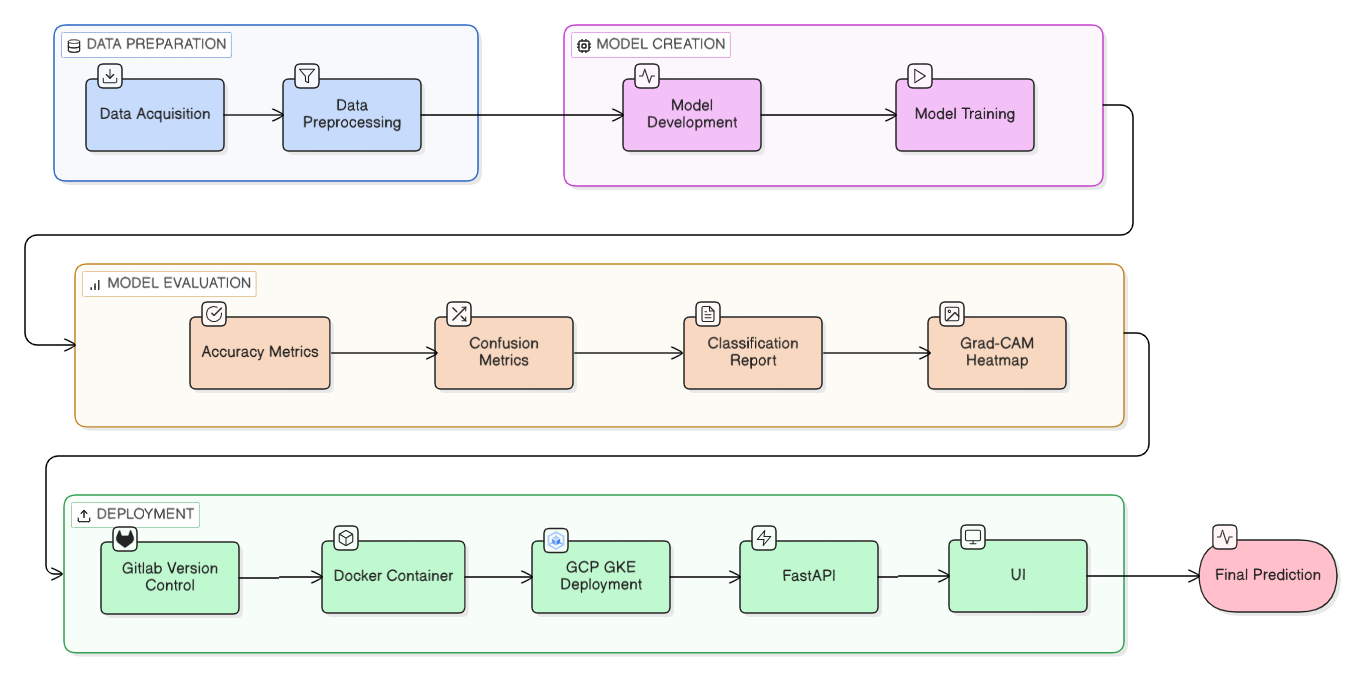Click the waveform icon on Model Development
This screenshot has width=1362, height=681.
[x=645, y=75]
